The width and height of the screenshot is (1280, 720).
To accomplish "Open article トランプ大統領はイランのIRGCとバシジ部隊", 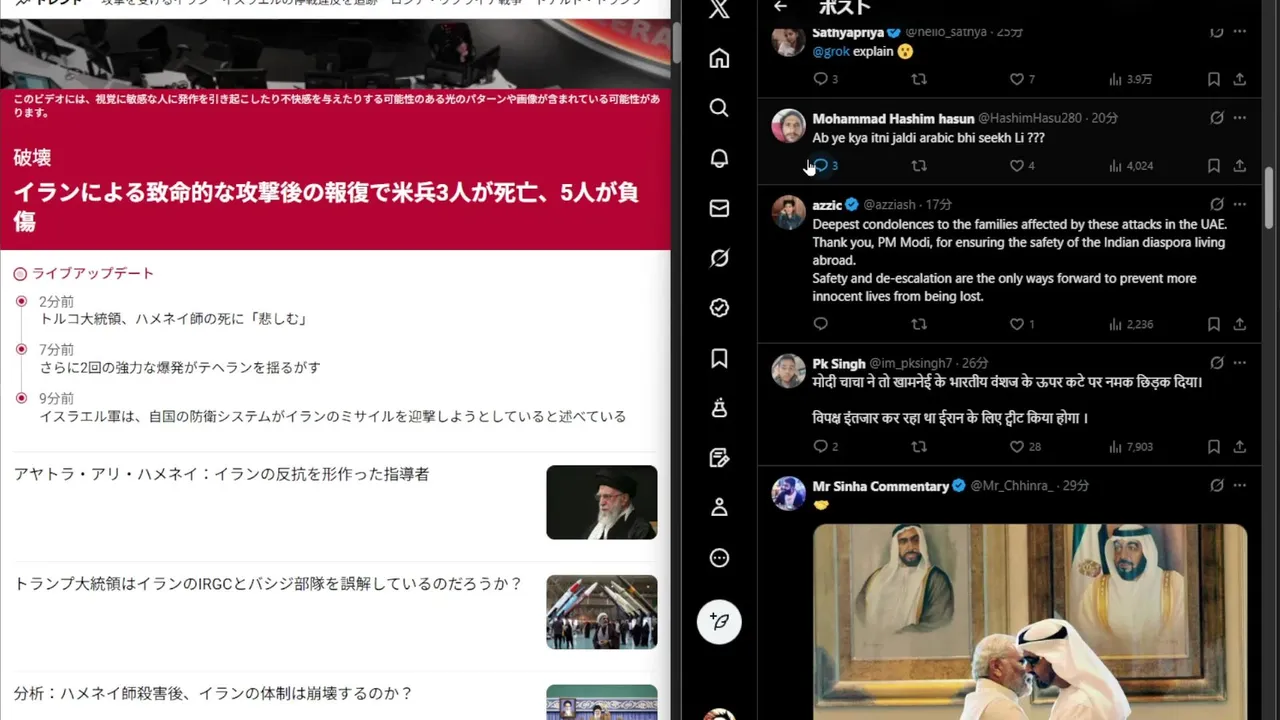I will pyautogui.click(x=268, y=583).
